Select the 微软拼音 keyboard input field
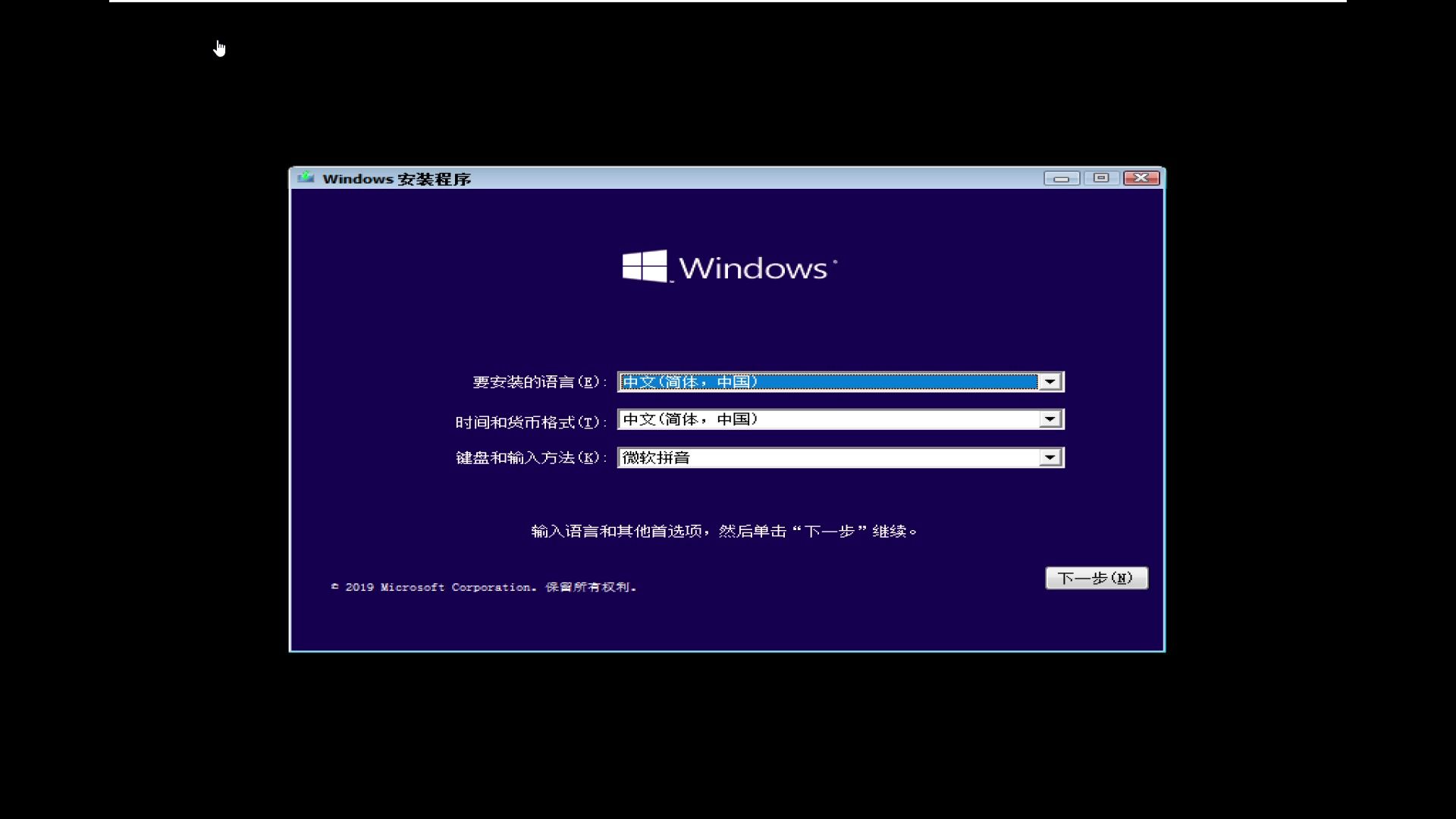The width and height of the screenshot is (1456, 819). 841,457
